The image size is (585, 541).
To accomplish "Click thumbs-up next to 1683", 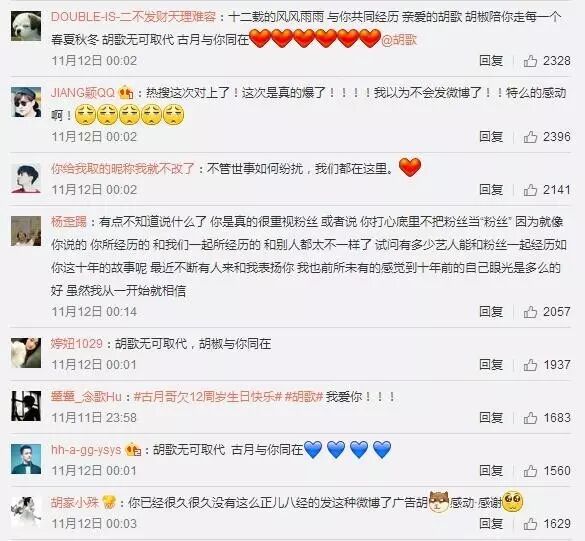I will [x=530, y=418].
